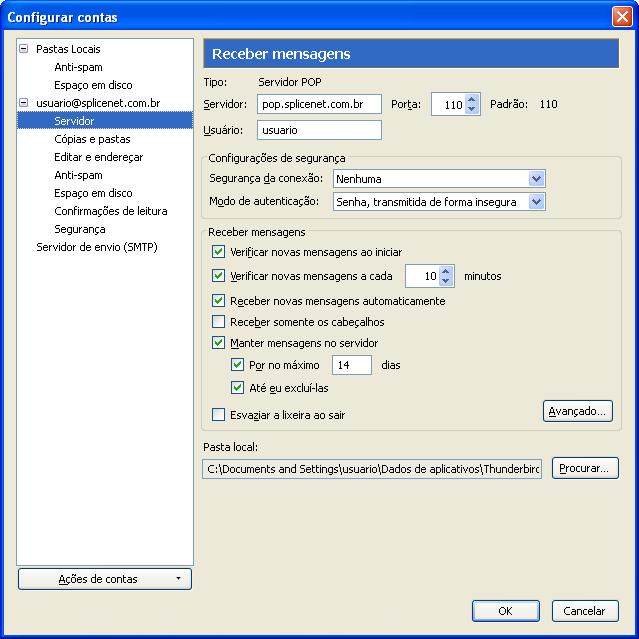The width and height of the screenshot is (639, 639).
Task: Increase the Porta value with up arrow
Action: click(x=472, y=99)
